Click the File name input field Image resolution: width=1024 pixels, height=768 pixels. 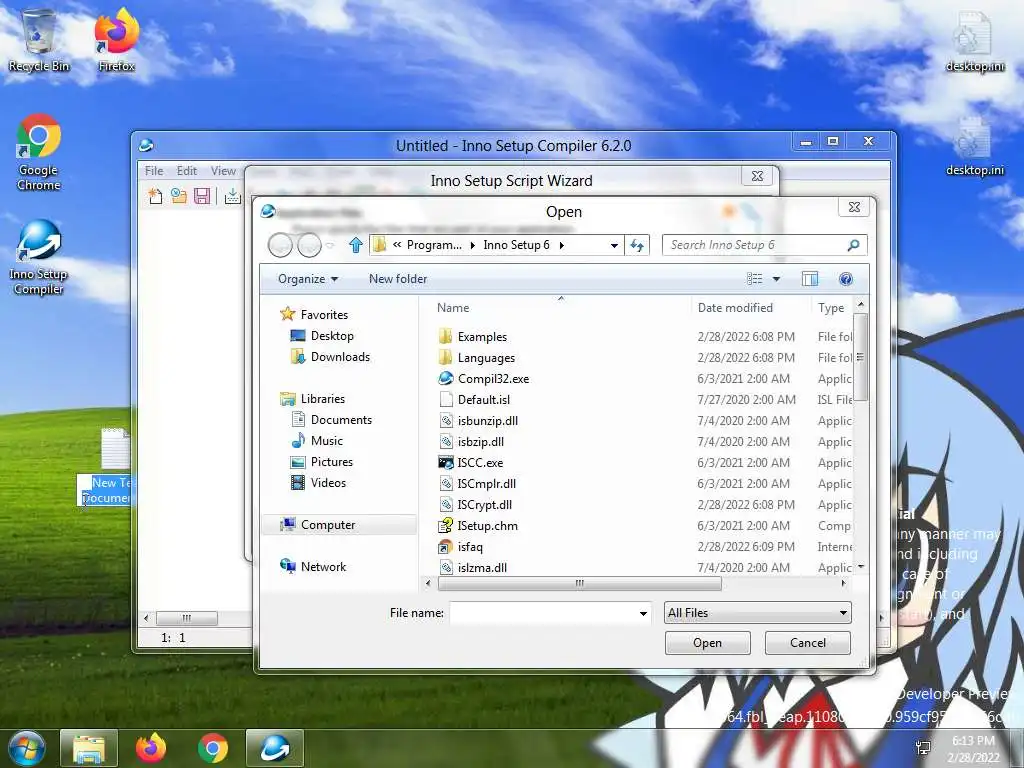click(543, 613)
